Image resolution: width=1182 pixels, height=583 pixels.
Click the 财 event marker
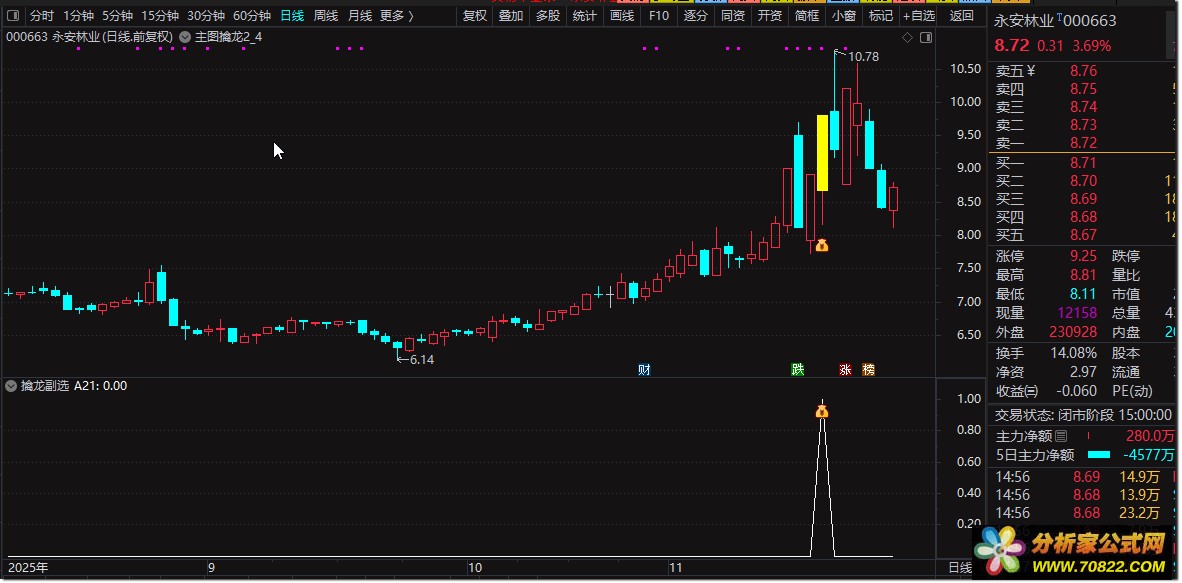pyautogui.click(x=644, y=370)
